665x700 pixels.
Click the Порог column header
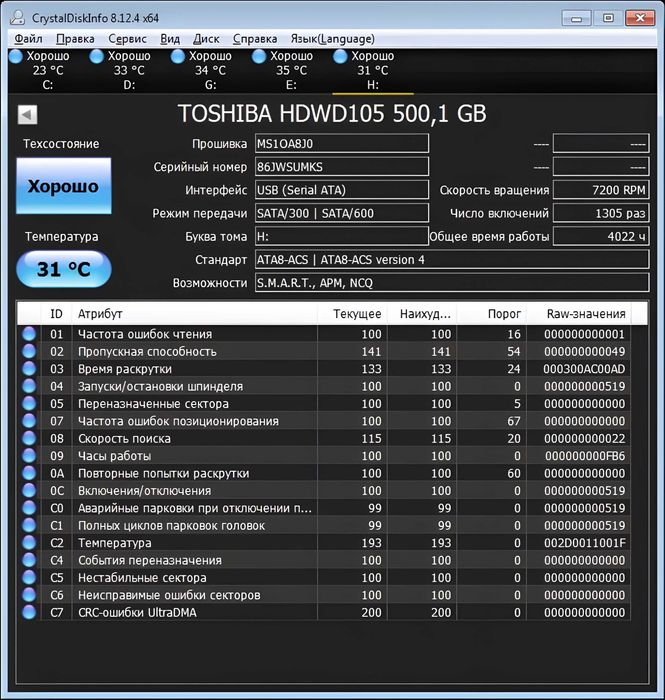coord(492,314)
